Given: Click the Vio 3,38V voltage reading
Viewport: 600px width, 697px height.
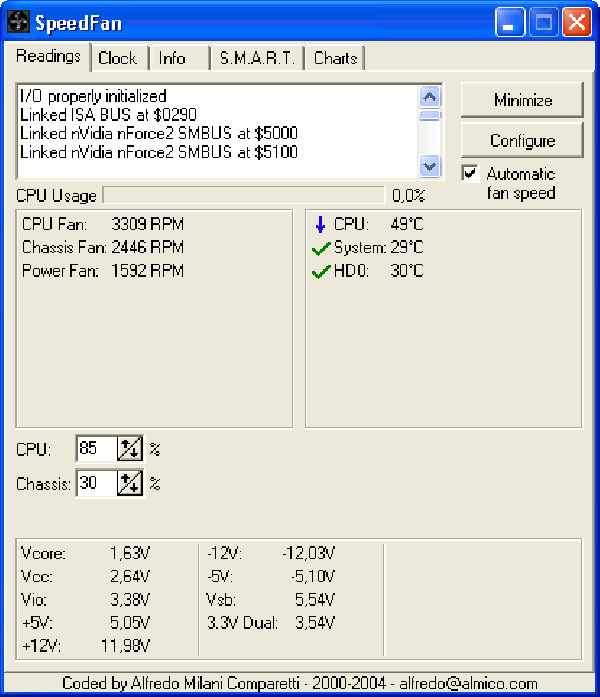Looking at the screenshot, I should pos(85,600).
